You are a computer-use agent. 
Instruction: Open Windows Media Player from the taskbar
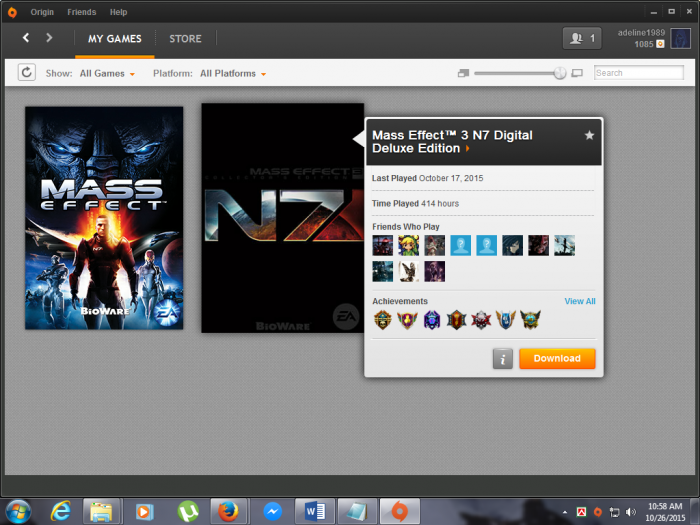coord(144,512)
